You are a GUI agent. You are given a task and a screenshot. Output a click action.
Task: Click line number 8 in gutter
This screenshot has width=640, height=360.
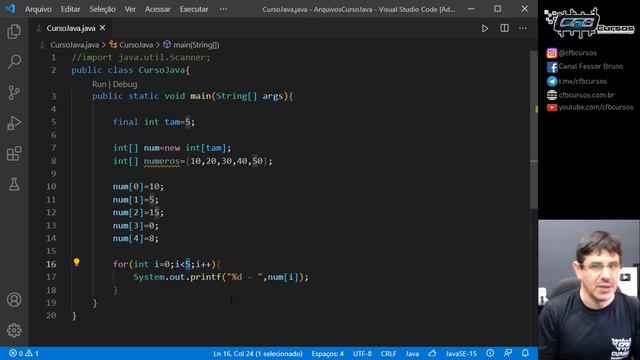pos(53,161)
